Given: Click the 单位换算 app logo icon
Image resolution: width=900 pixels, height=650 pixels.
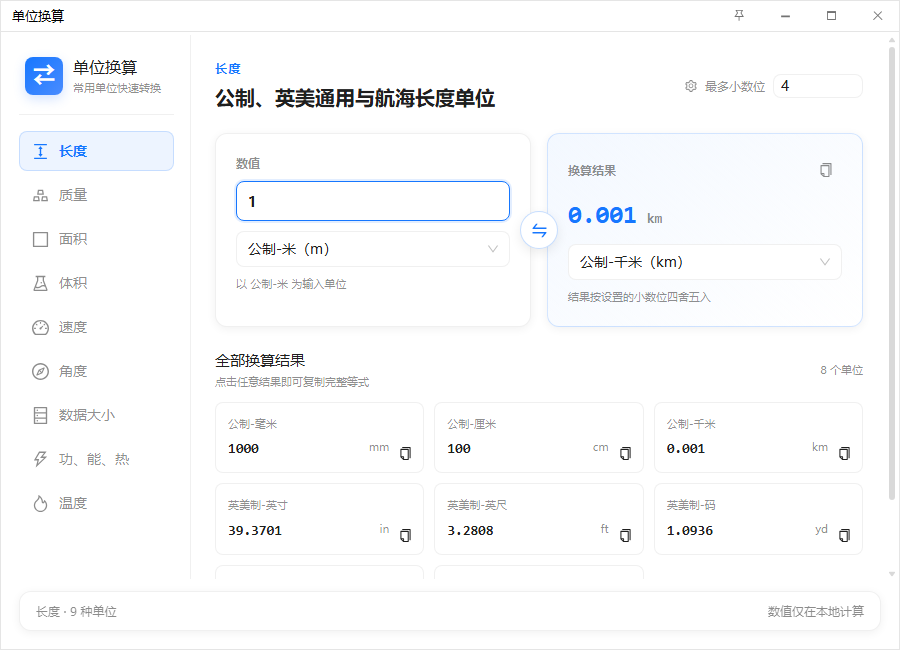Looking at the screenshot, I should pos(44,76).
